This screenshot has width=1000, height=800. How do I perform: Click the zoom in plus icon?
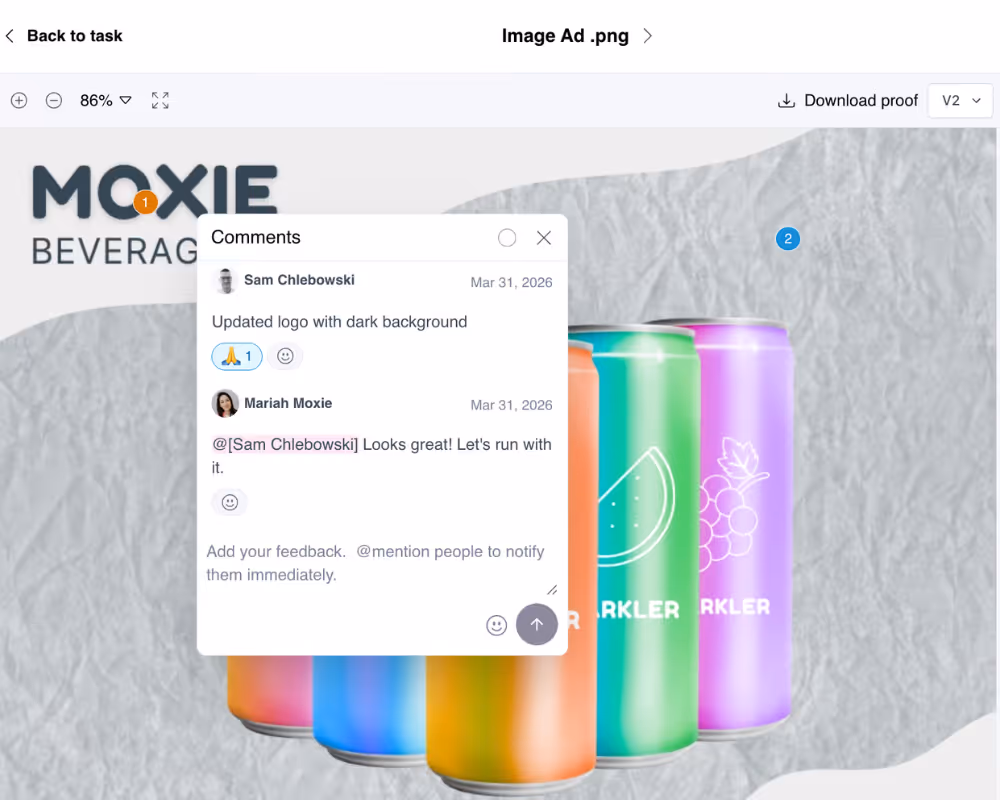[19, 100]
